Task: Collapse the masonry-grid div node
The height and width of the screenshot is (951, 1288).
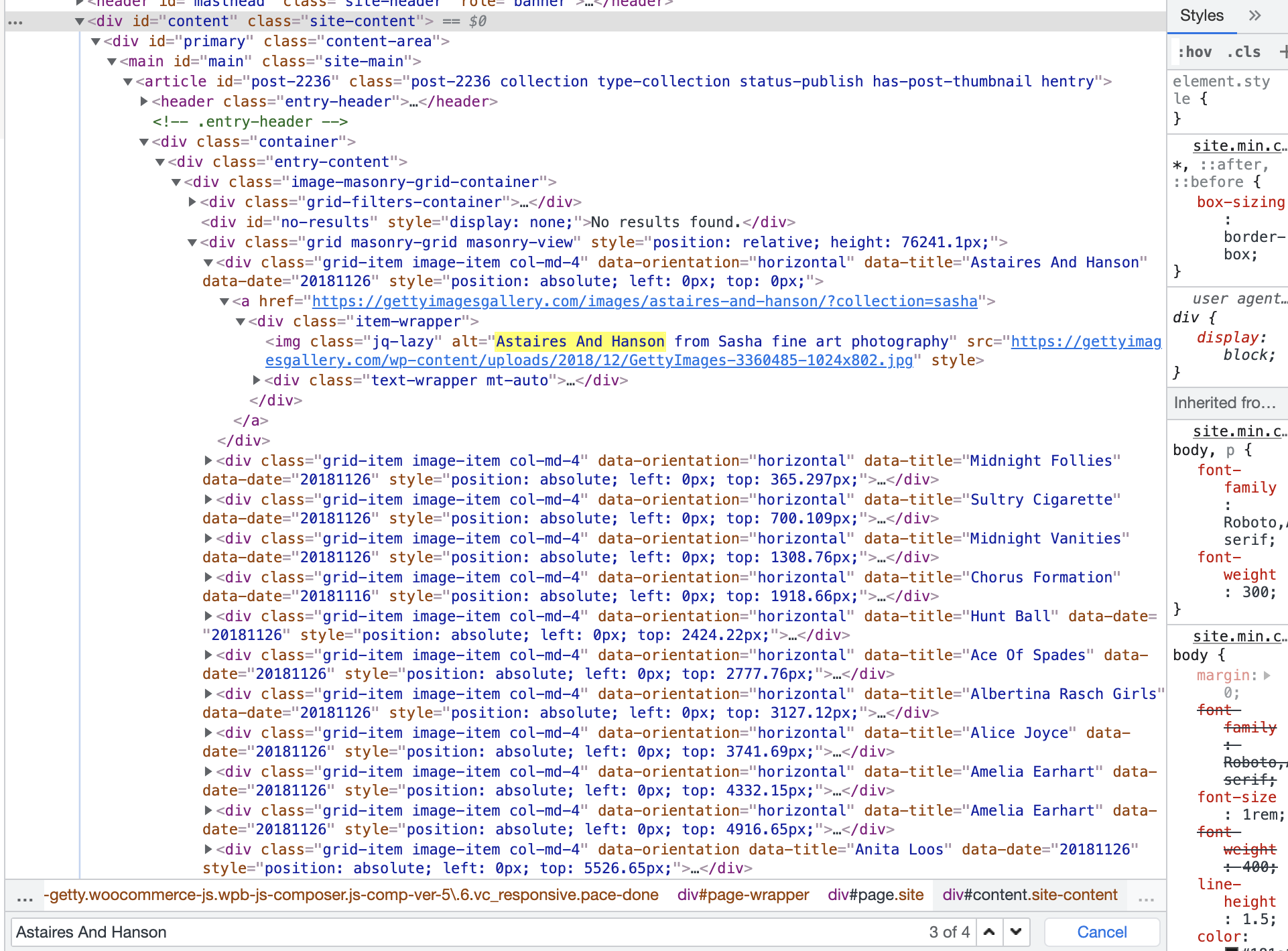Action: (192, 243)
